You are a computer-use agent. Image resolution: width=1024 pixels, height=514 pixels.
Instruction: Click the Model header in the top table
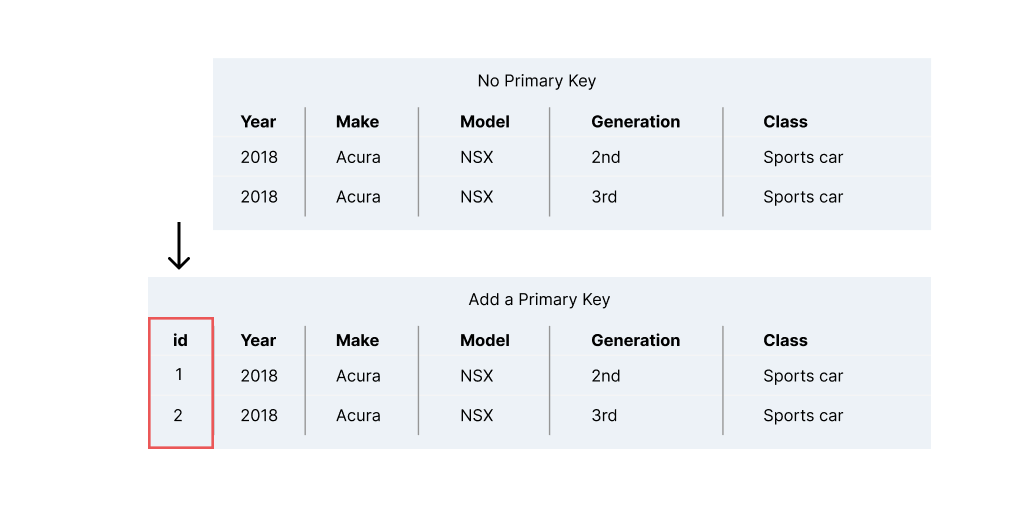click(484, 122)
